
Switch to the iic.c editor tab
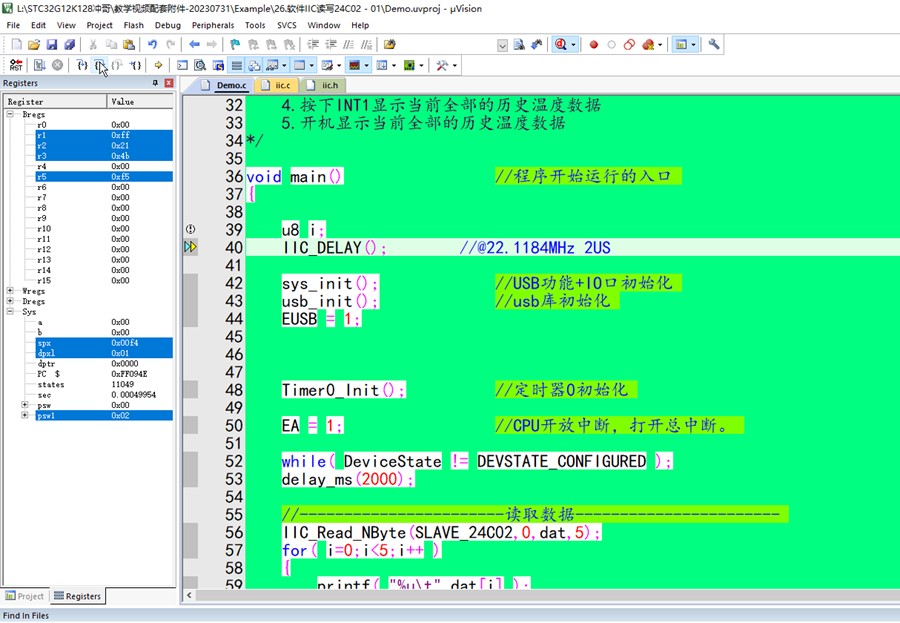point(282,85)
